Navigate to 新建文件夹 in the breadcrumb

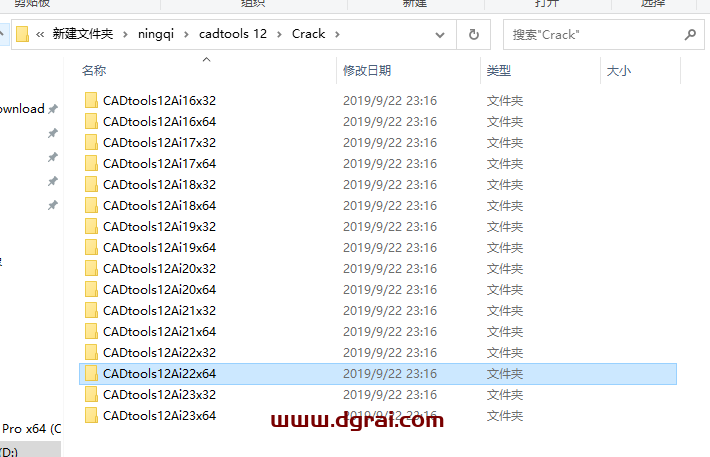(83, 34)
